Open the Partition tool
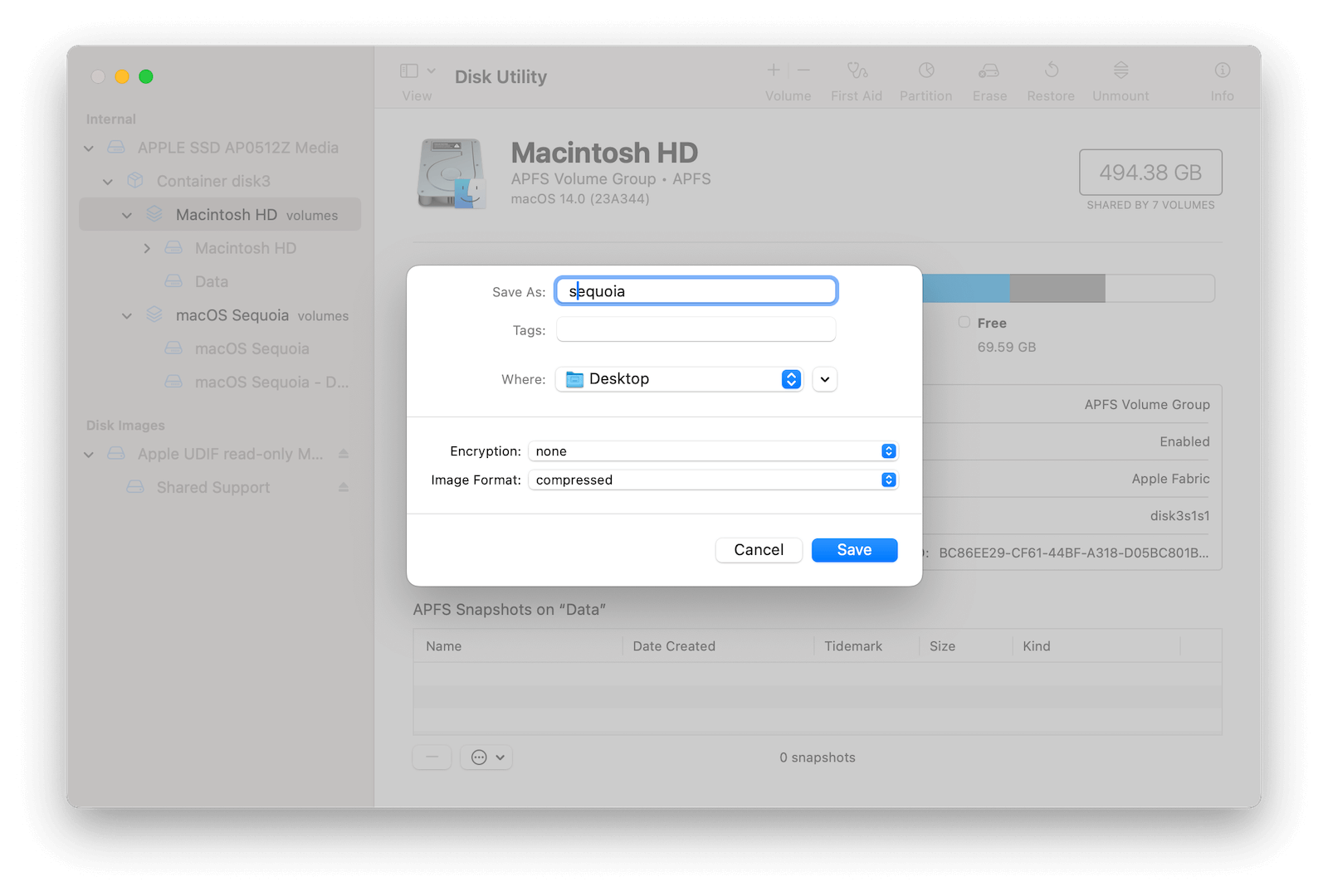Viewport: 1328px width, 896px height. click(x=926, y=71)
